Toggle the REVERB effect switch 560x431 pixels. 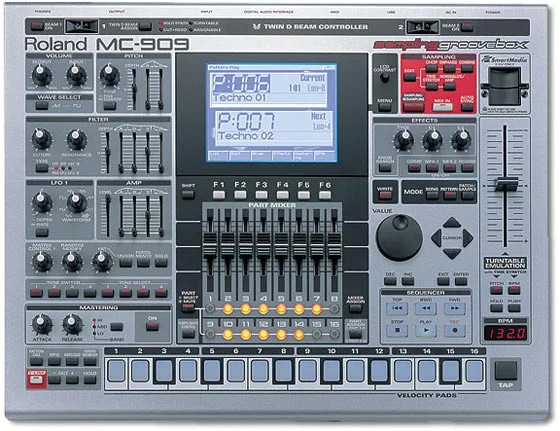pos(467,167)
